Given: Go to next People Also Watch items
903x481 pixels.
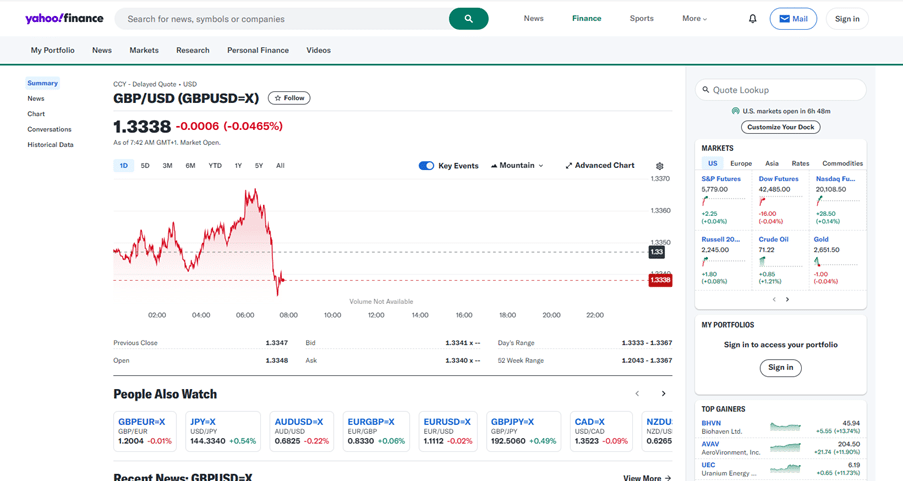Looking at the screenshot, I should point(663,394).
